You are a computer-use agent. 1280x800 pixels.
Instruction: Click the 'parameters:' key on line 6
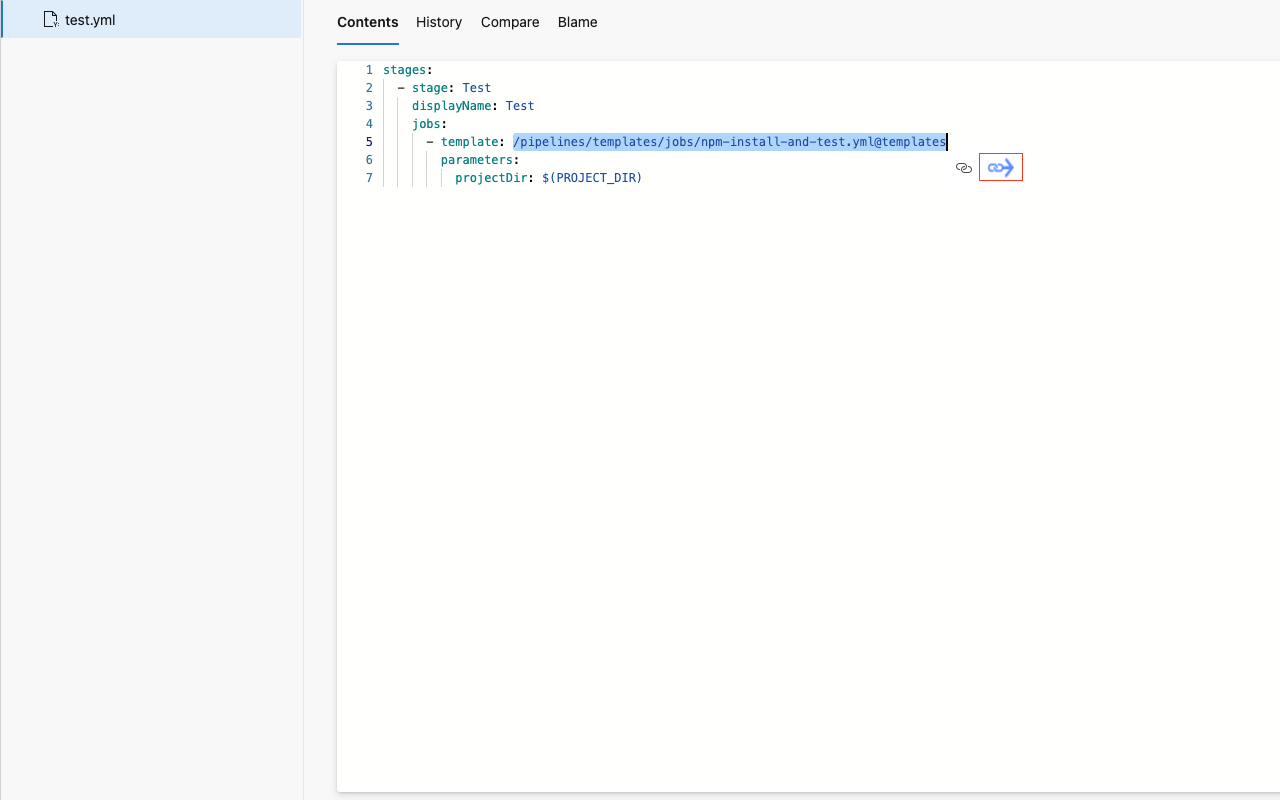[479, 160]
